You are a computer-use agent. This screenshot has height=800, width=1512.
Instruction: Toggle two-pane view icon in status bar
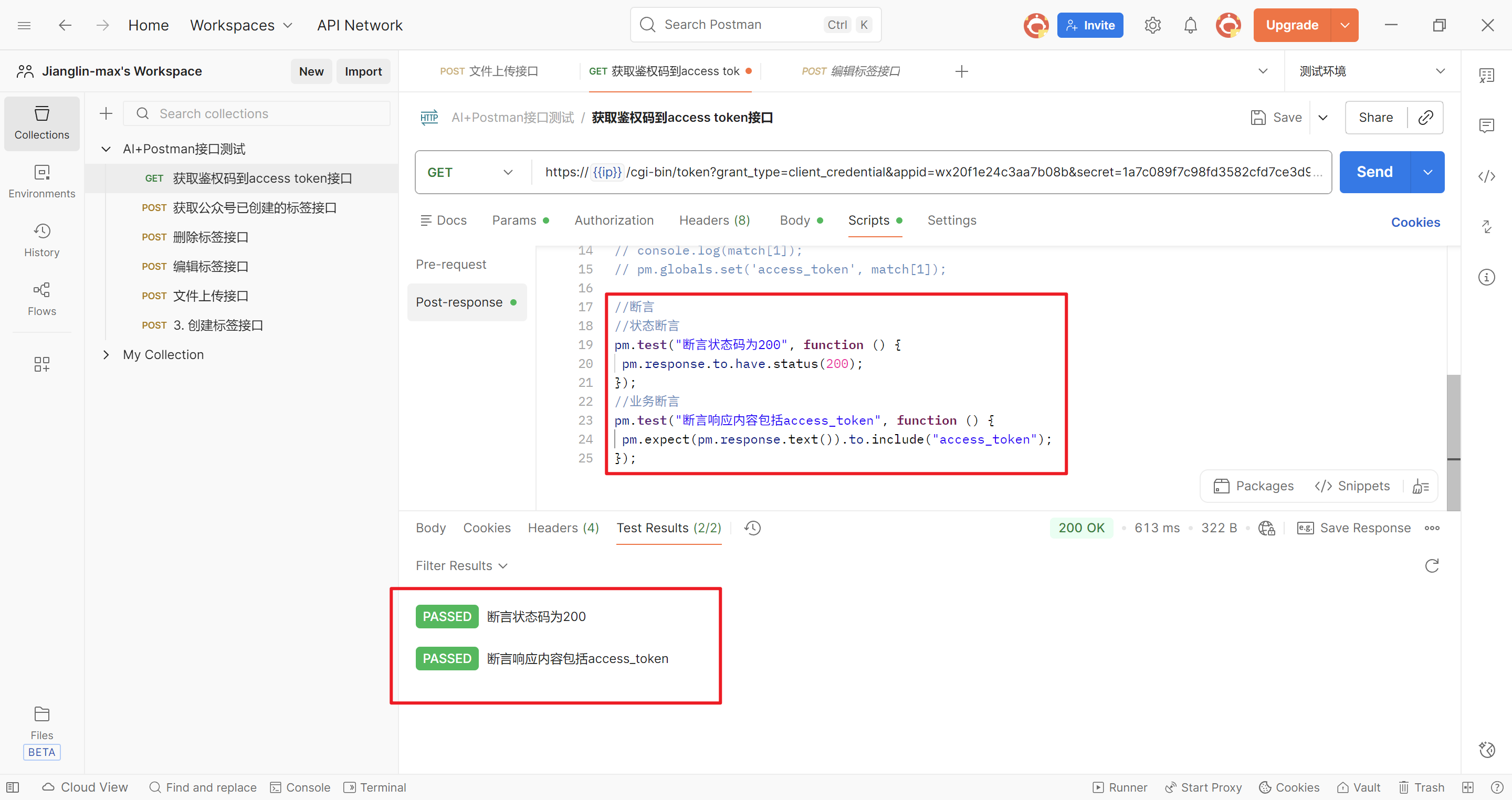pos(1468,787)
